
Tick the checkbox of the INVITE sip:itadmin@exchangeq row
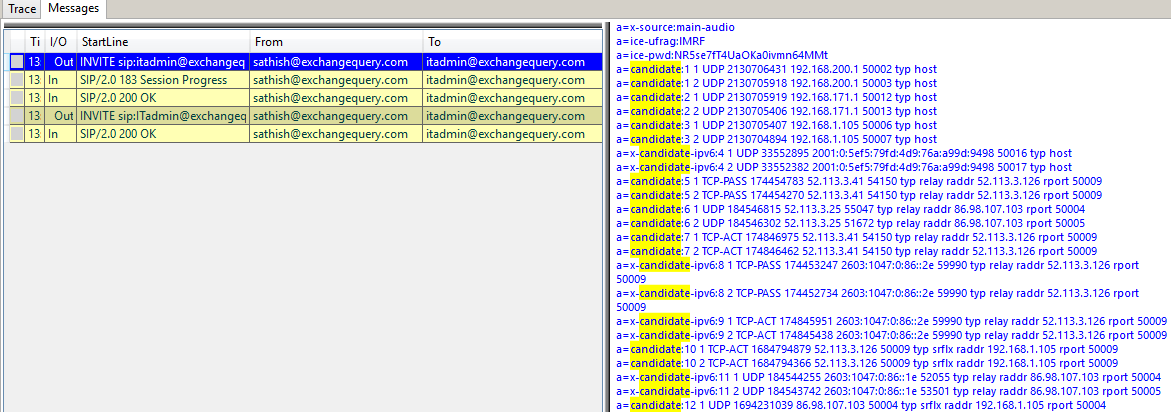[x=16, y=62]
